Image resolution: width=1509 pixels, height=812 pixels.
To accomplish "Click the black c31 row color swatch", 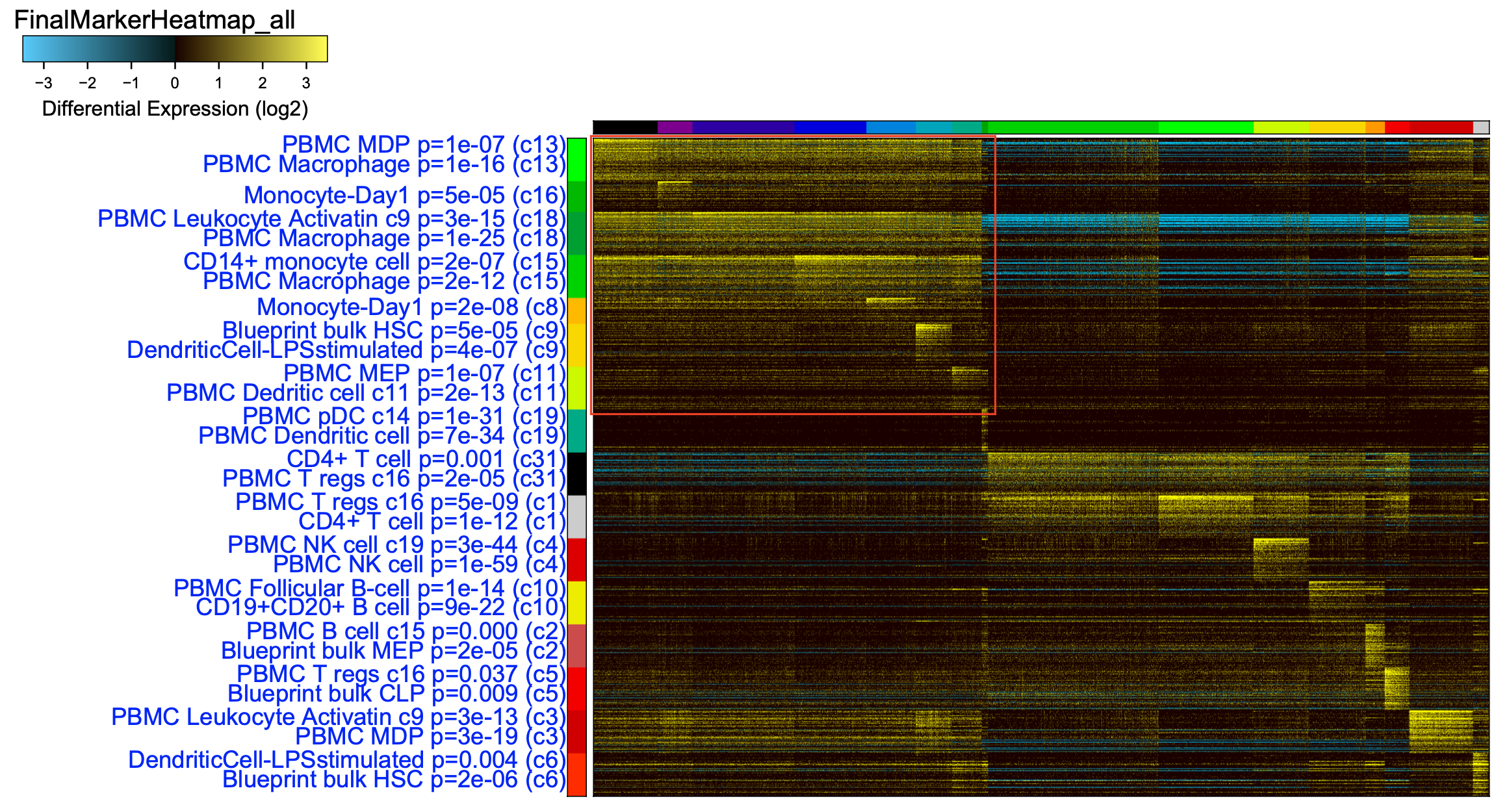I will (x=576, y=474).
